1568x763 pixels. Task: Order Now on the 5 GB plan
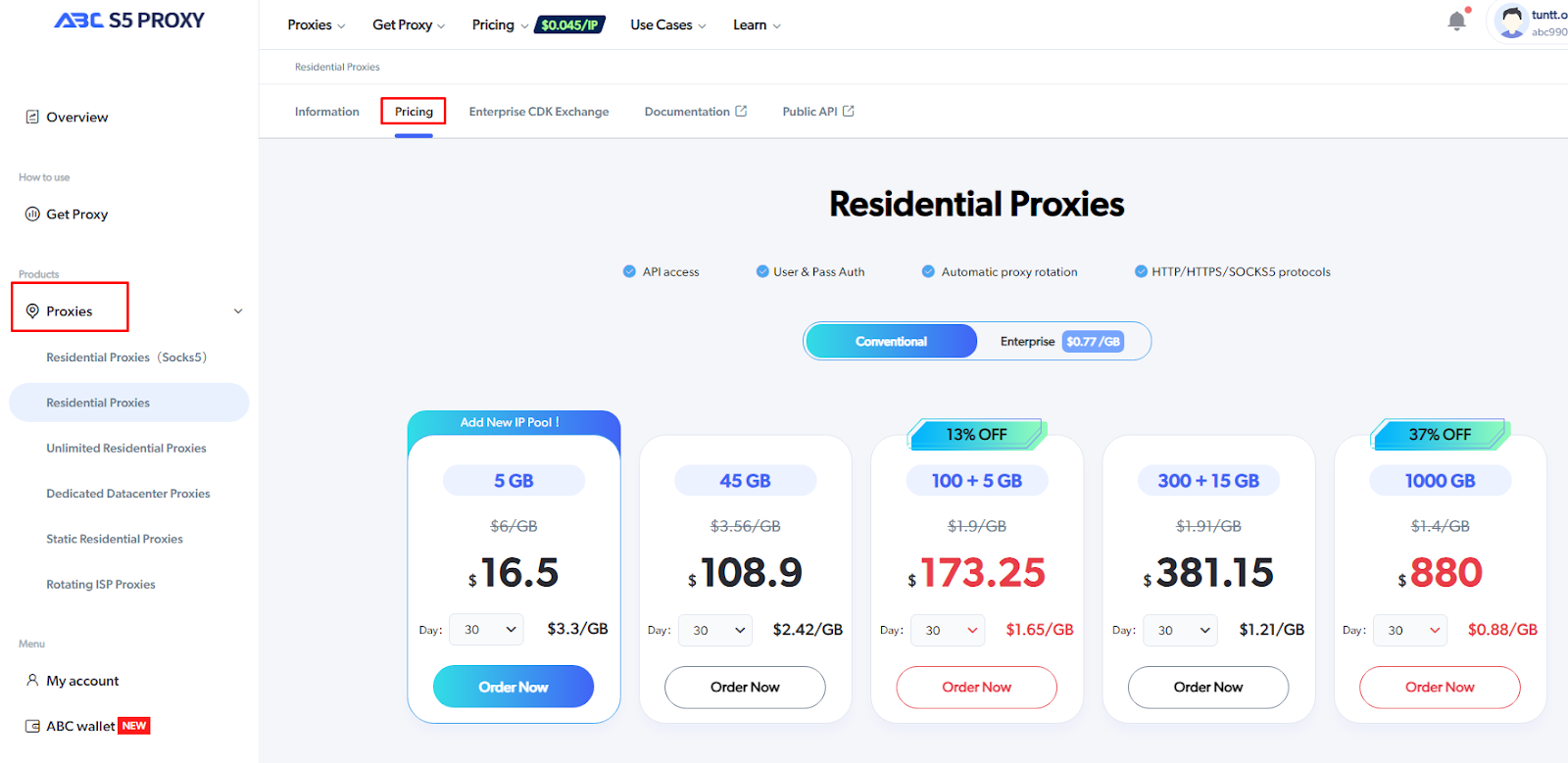tap(514, 687)
